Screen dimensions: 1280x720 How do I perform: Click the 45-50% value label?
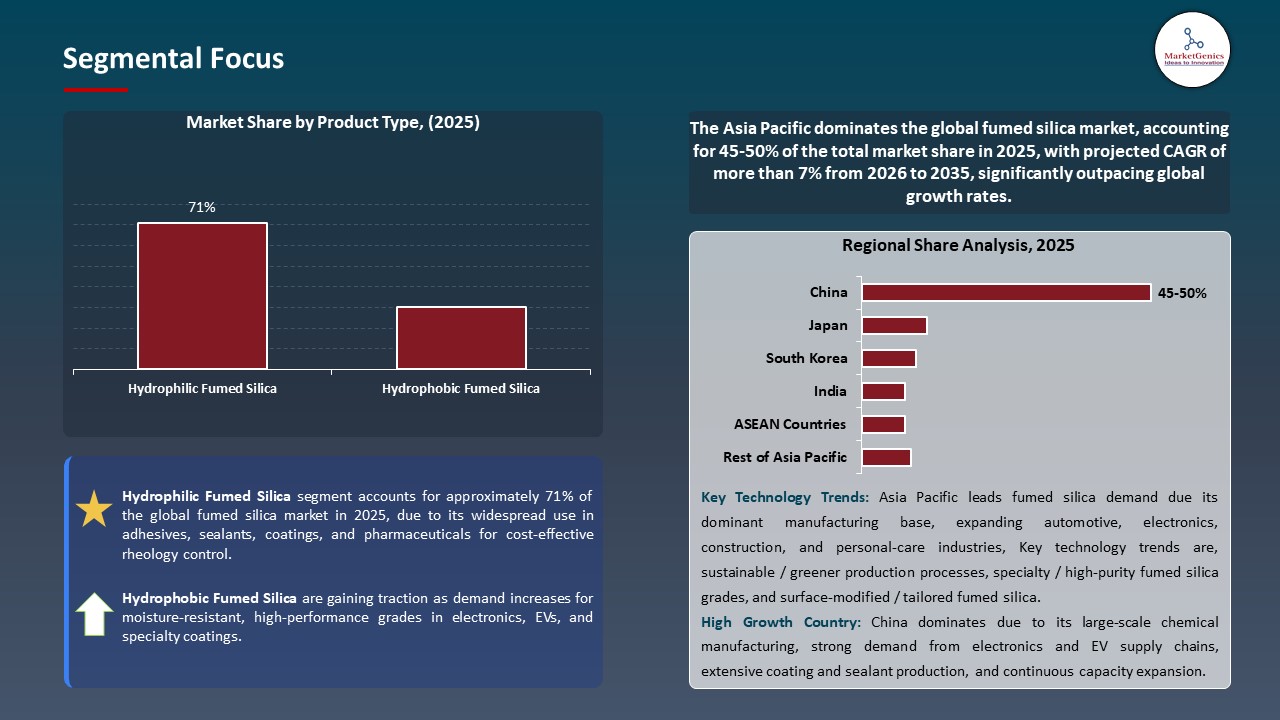(1182, 292)
